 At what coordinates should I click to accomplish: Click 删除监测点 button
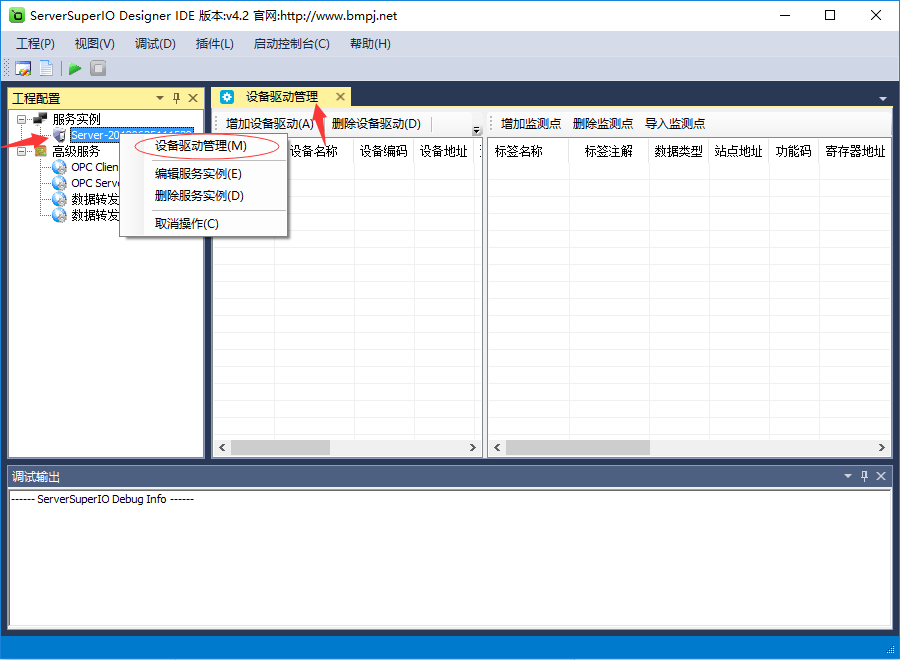click(x=603, y=124)
